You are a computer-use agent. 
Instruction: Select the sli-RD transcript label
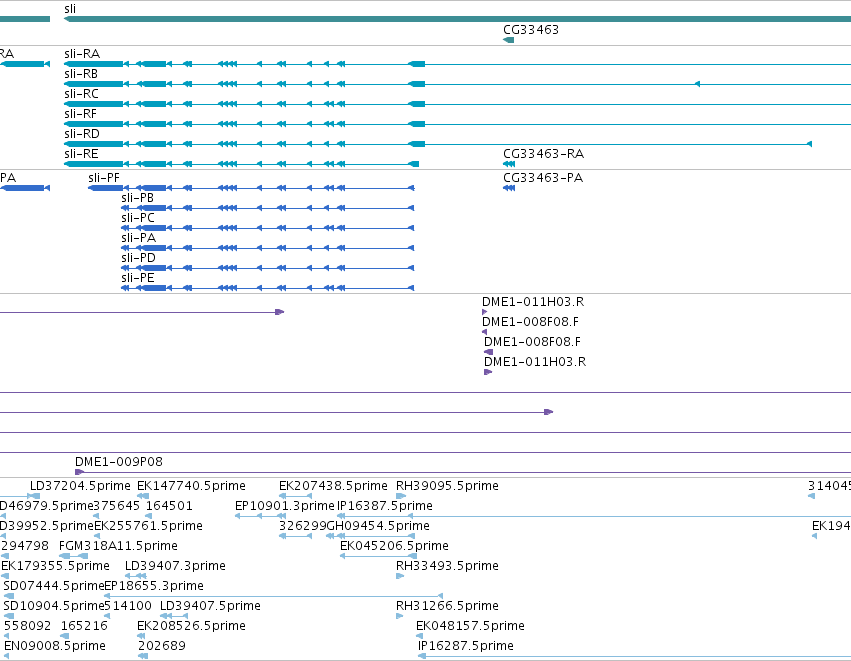[82, 134]
